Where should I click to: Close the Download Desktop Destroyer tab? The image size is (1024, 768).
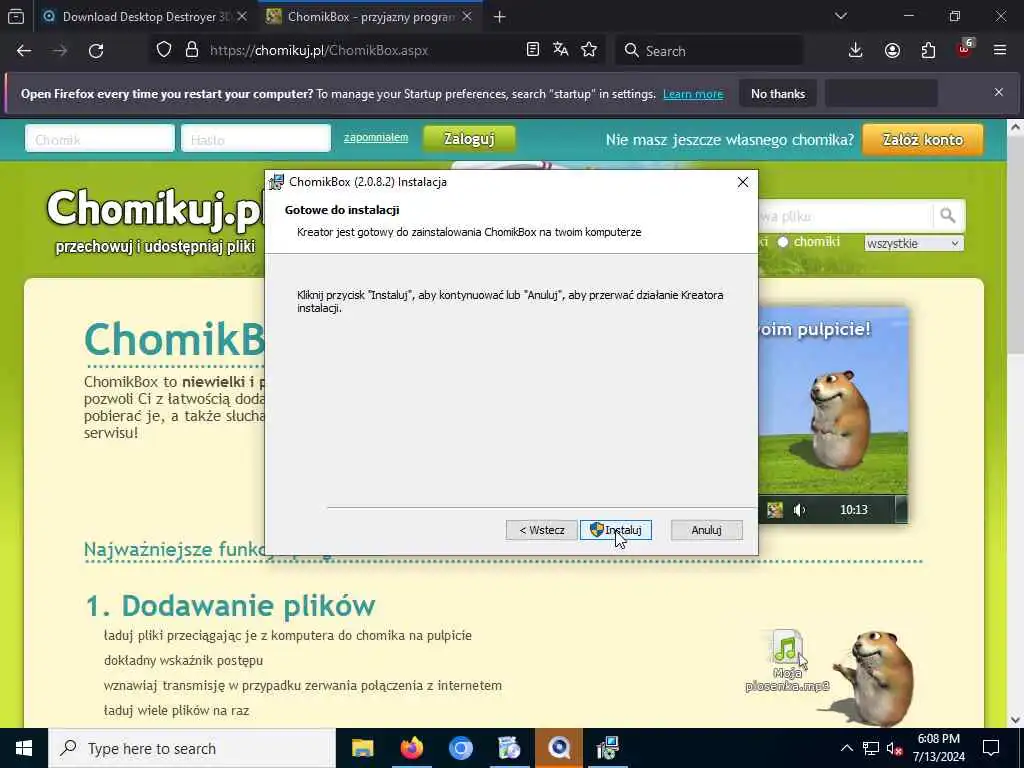click(x=242, y=17)
